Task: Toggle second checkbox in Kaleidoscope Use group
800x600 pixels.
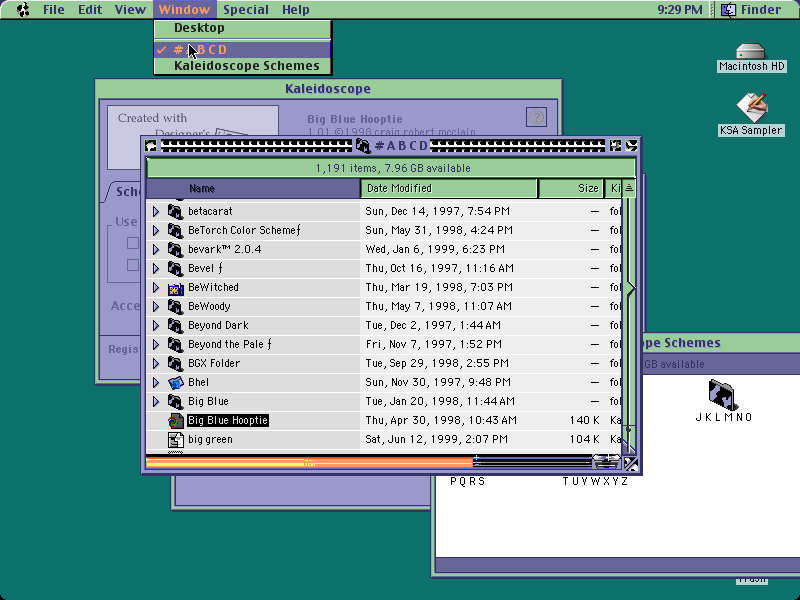Action: (133, 265)
